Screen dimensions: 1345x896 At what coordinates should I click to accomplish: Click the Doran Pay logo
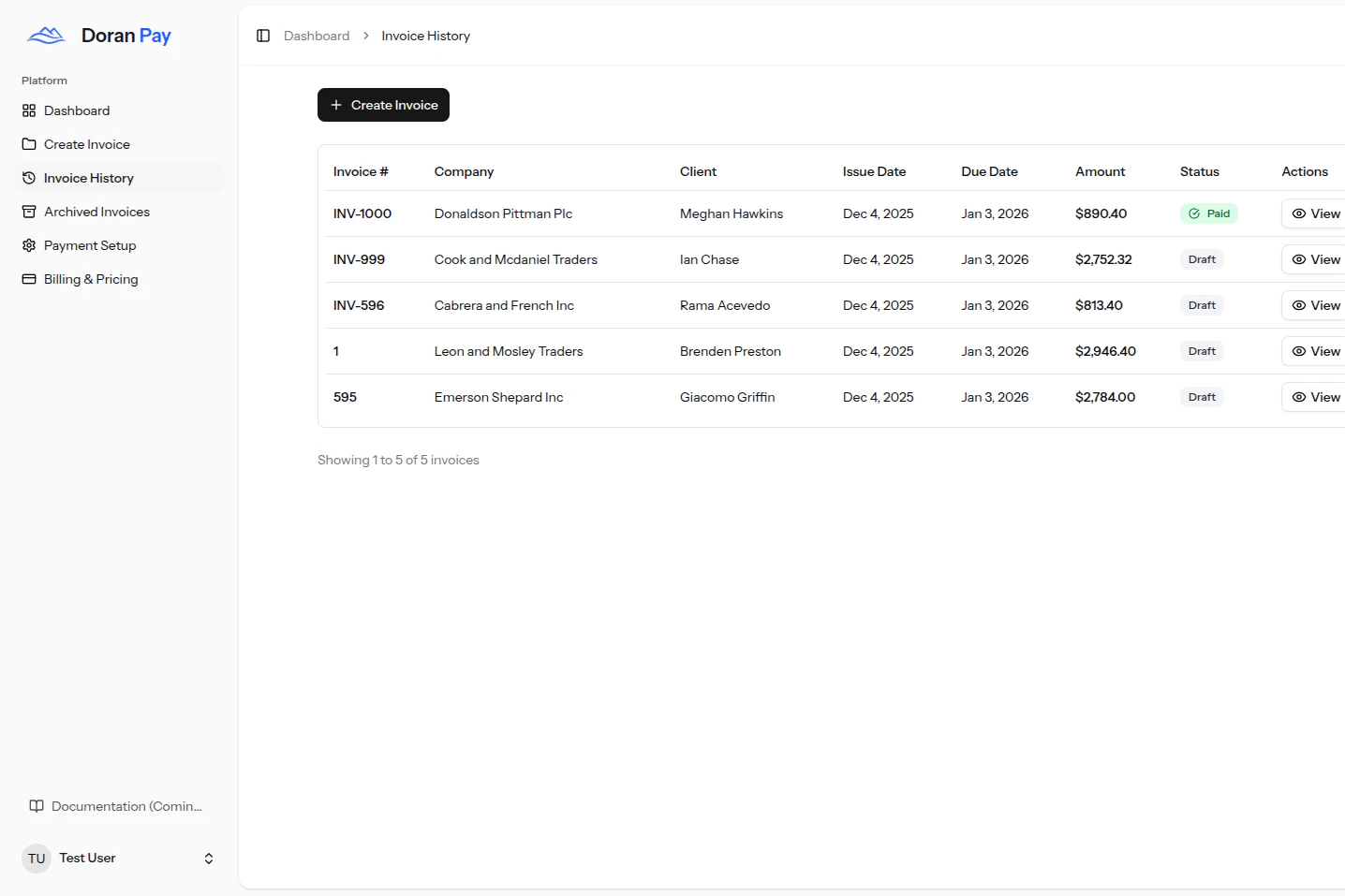tap(97, 35)
